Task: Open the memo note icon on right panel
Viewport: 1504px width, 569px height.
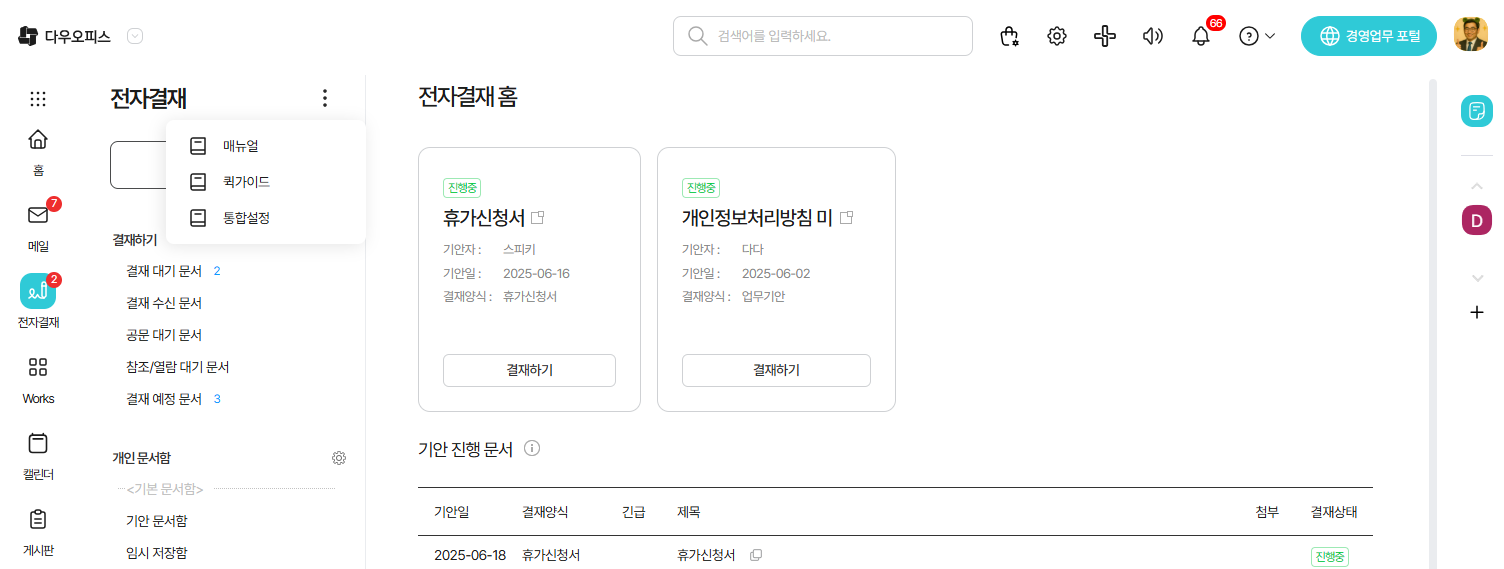Action: click(x=1476, y=111)
